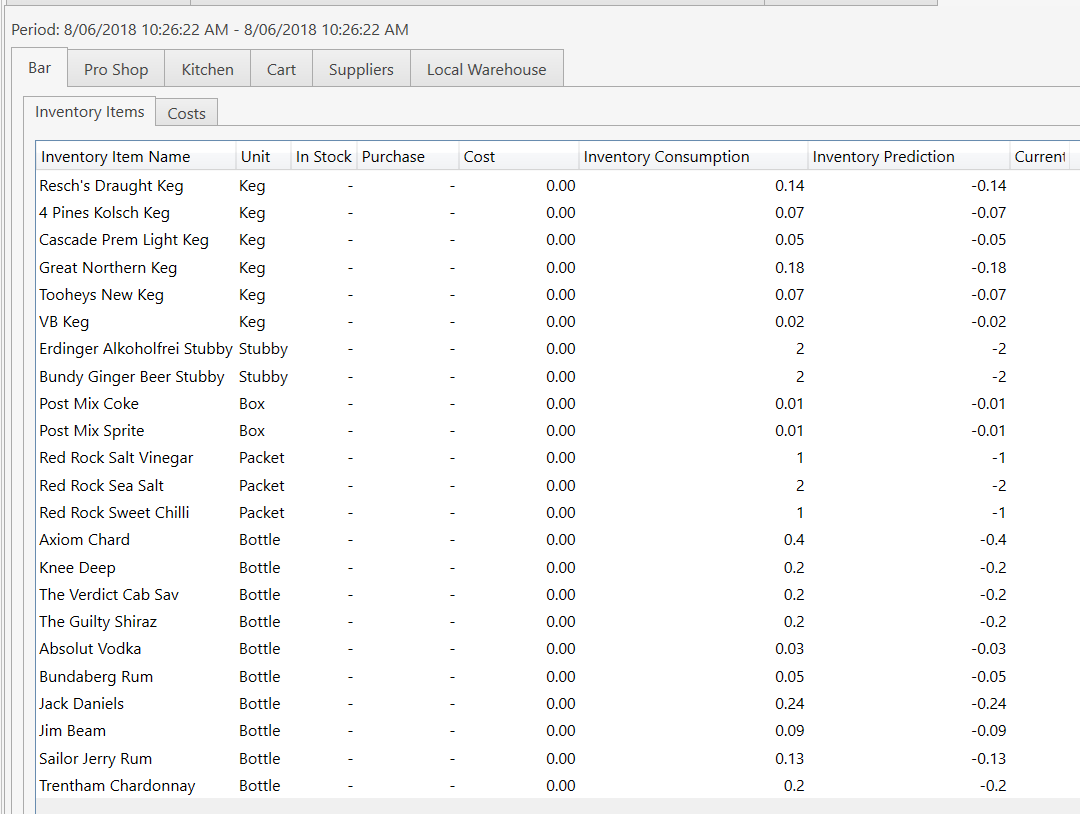Click the In Stock column header
The height and width of the screenshot is (814, 1080).
[x=323, y=157]
